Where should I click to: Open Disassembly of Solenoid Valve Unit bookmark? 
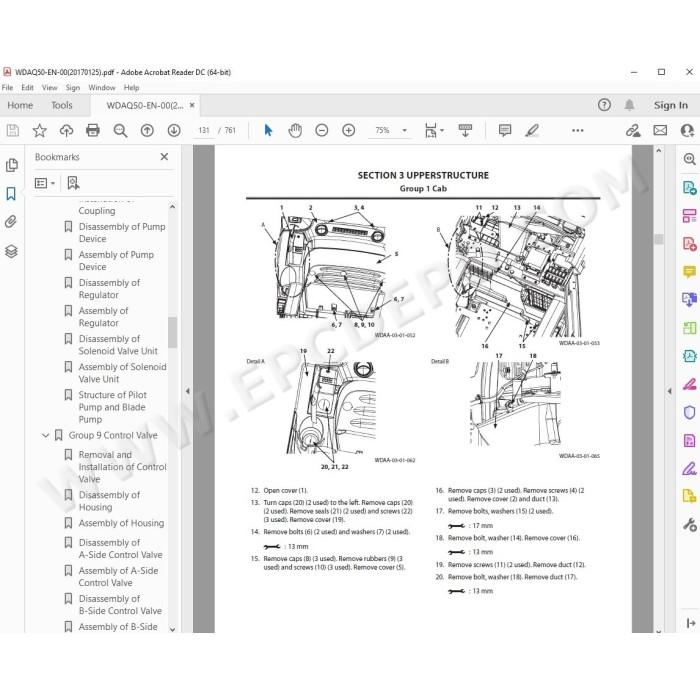[118, 345]
